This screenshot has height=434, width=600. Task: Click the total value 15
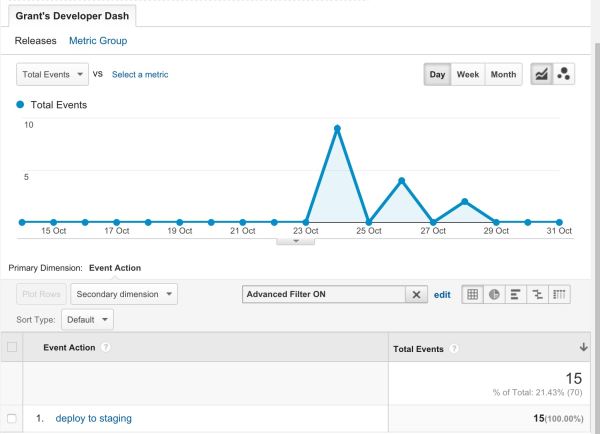click(574, 379)
